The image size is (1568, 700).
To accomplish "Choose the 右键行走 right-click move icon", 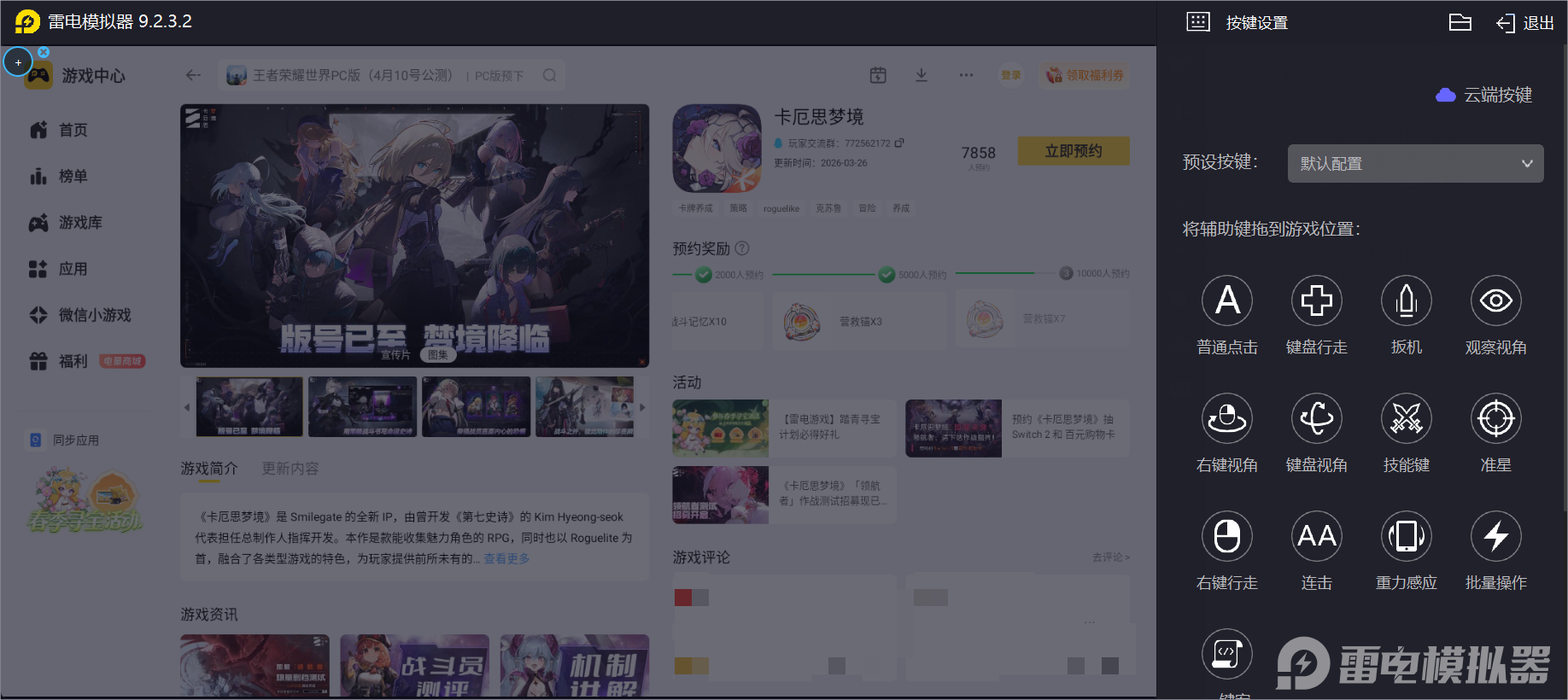I will (1227, 536).
